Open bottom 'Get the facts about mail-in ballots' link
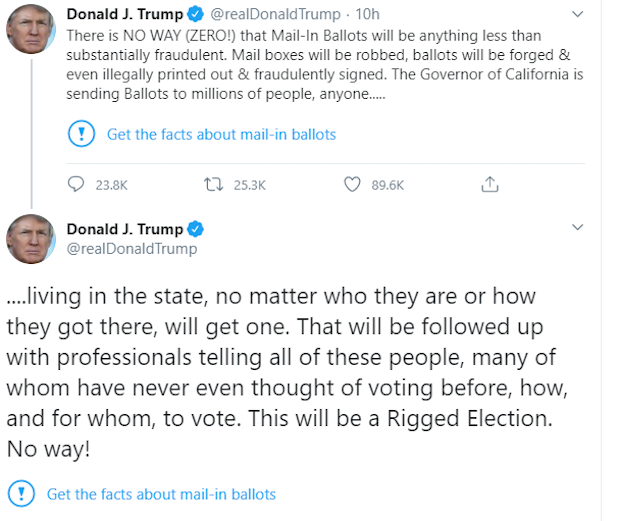Viewport: 618px width, 521px height. (x=161, y=494)
